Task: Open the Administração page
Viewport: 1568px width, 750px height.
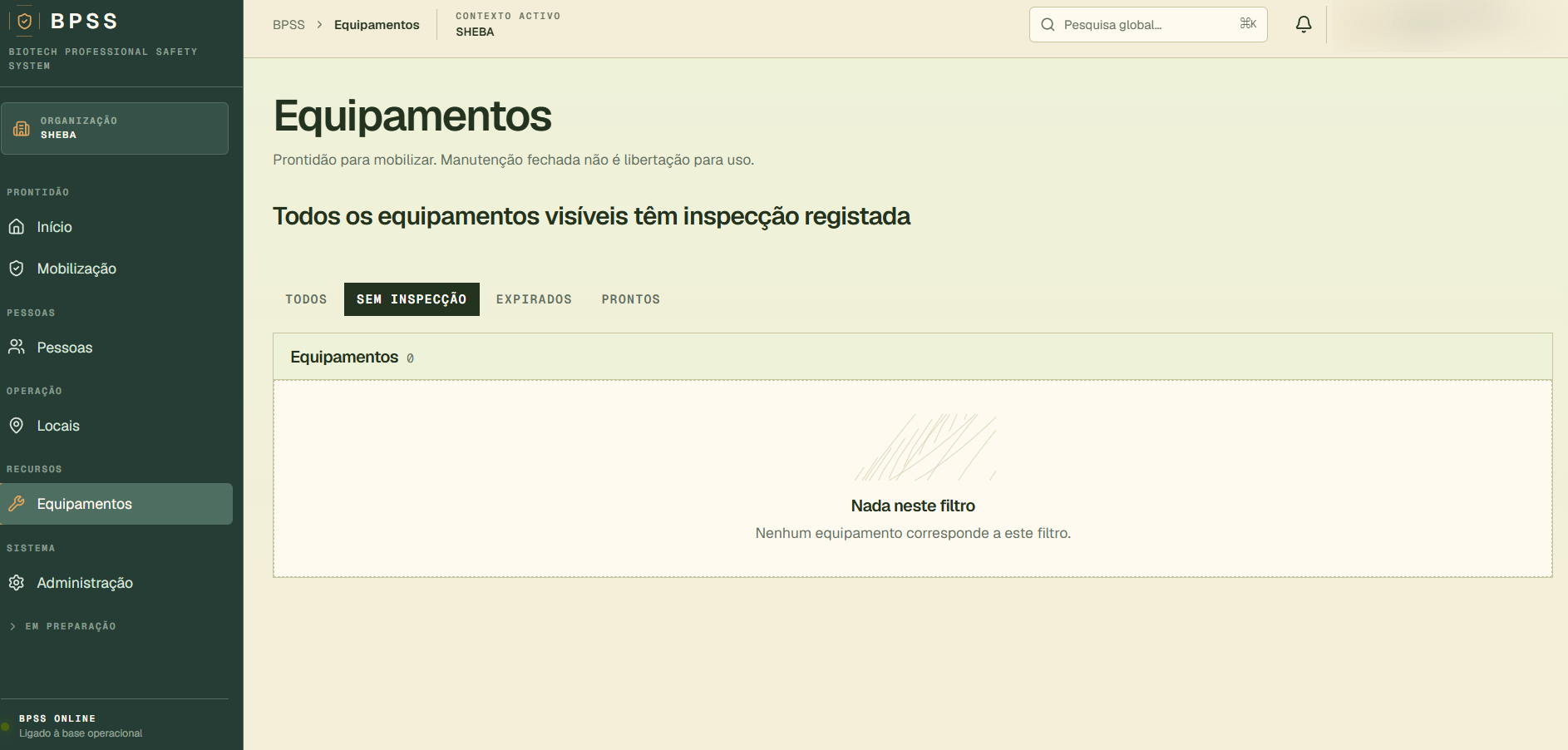Action: click(116, 583)
